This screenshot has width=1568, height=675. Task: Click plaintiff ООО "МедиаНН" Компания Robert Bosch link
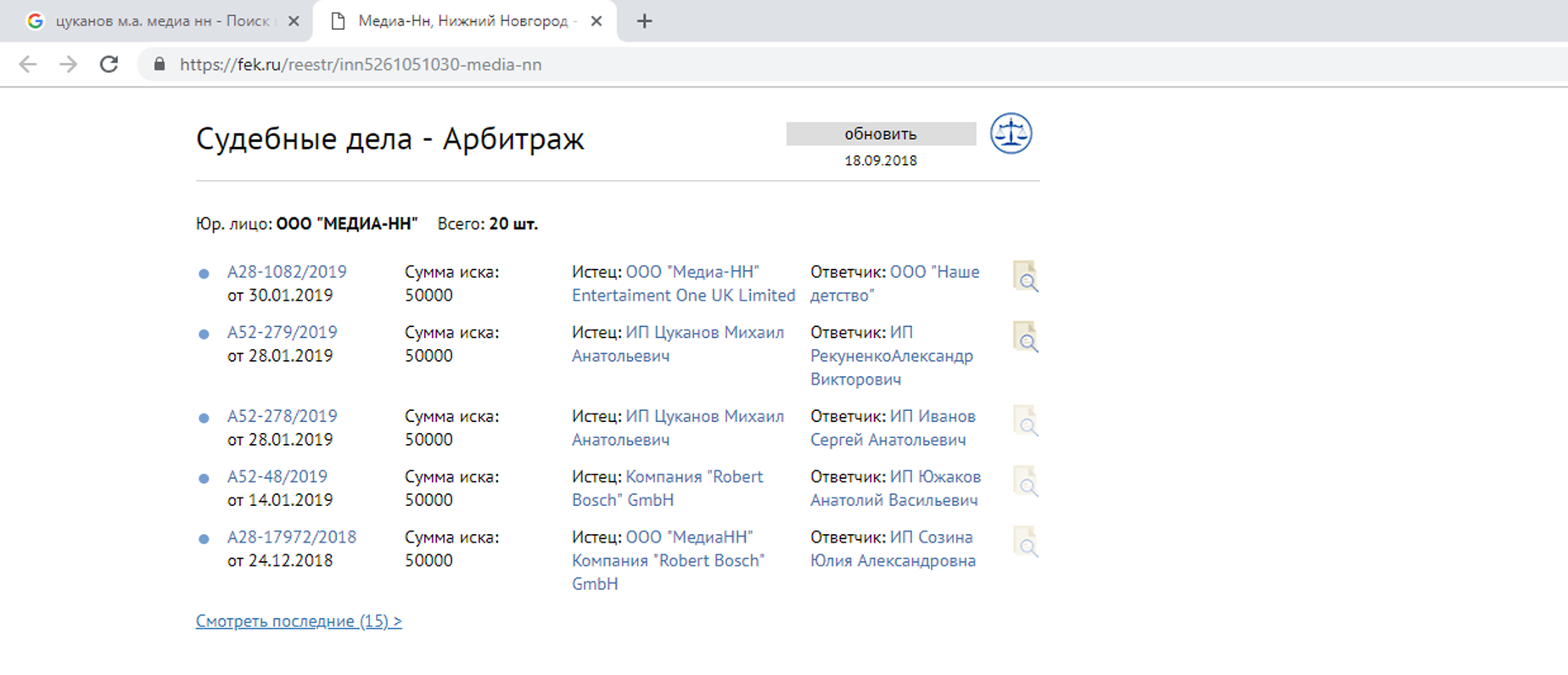point(669,560)
